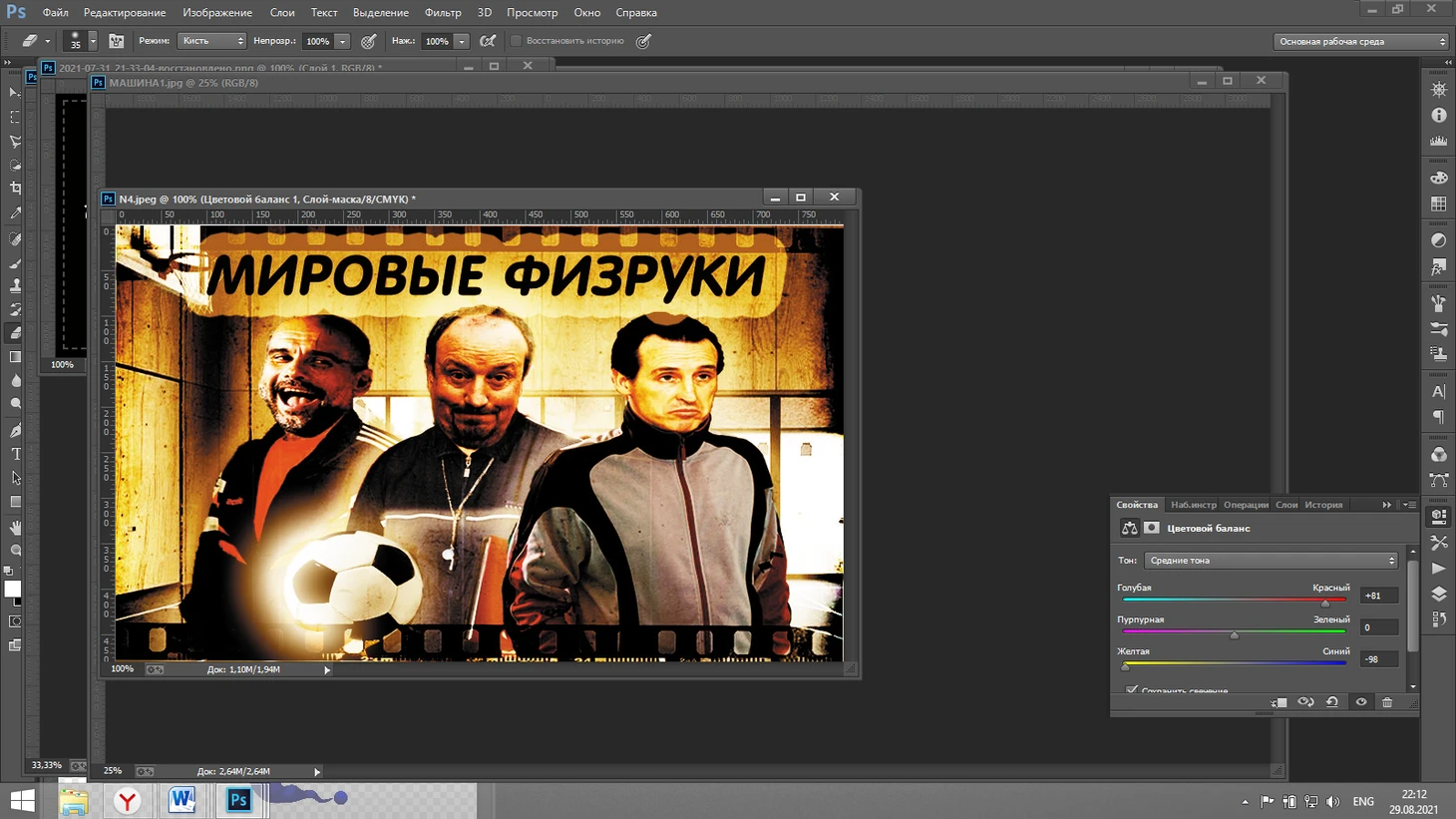Screen dimensions: 1456x819
Task: Open the Swatches grid panel icon
Action: coord(1438,204)
